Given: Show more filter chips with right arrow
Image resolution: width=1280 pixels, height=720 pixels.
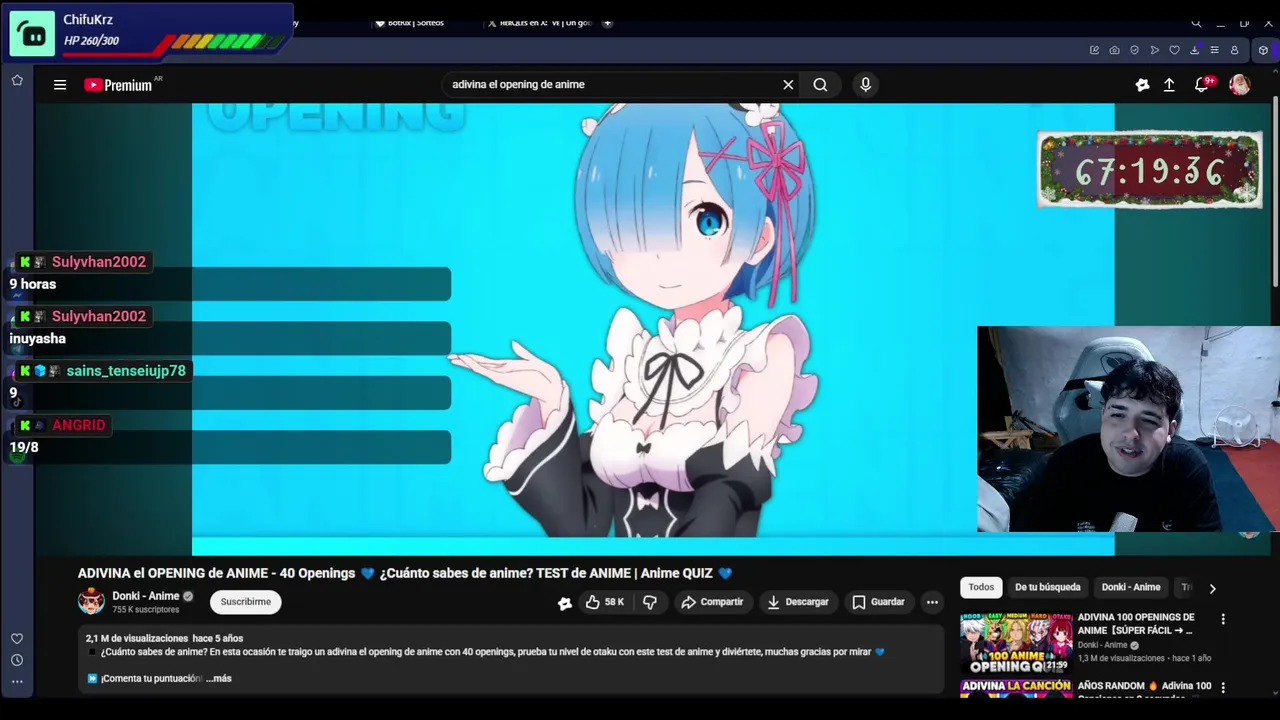Looking at the screenshot, I should click(1212, 588).
